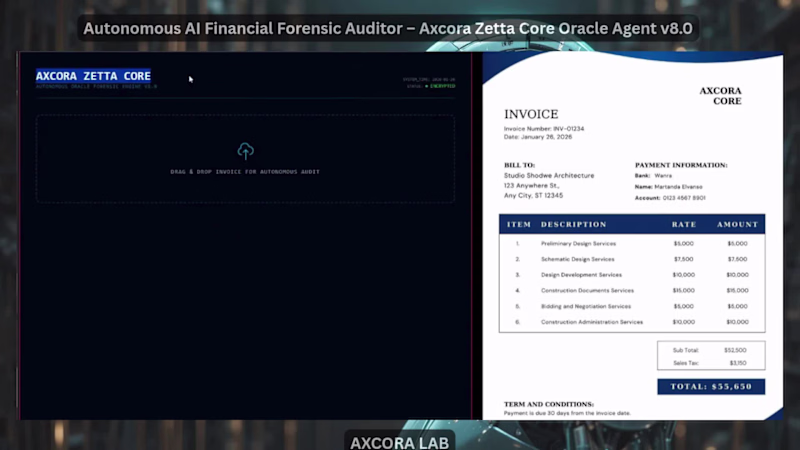Image resolution: width=800 pixels, height=450 pixels.
Task: Click the system time readout
Action: coord(429,80)
